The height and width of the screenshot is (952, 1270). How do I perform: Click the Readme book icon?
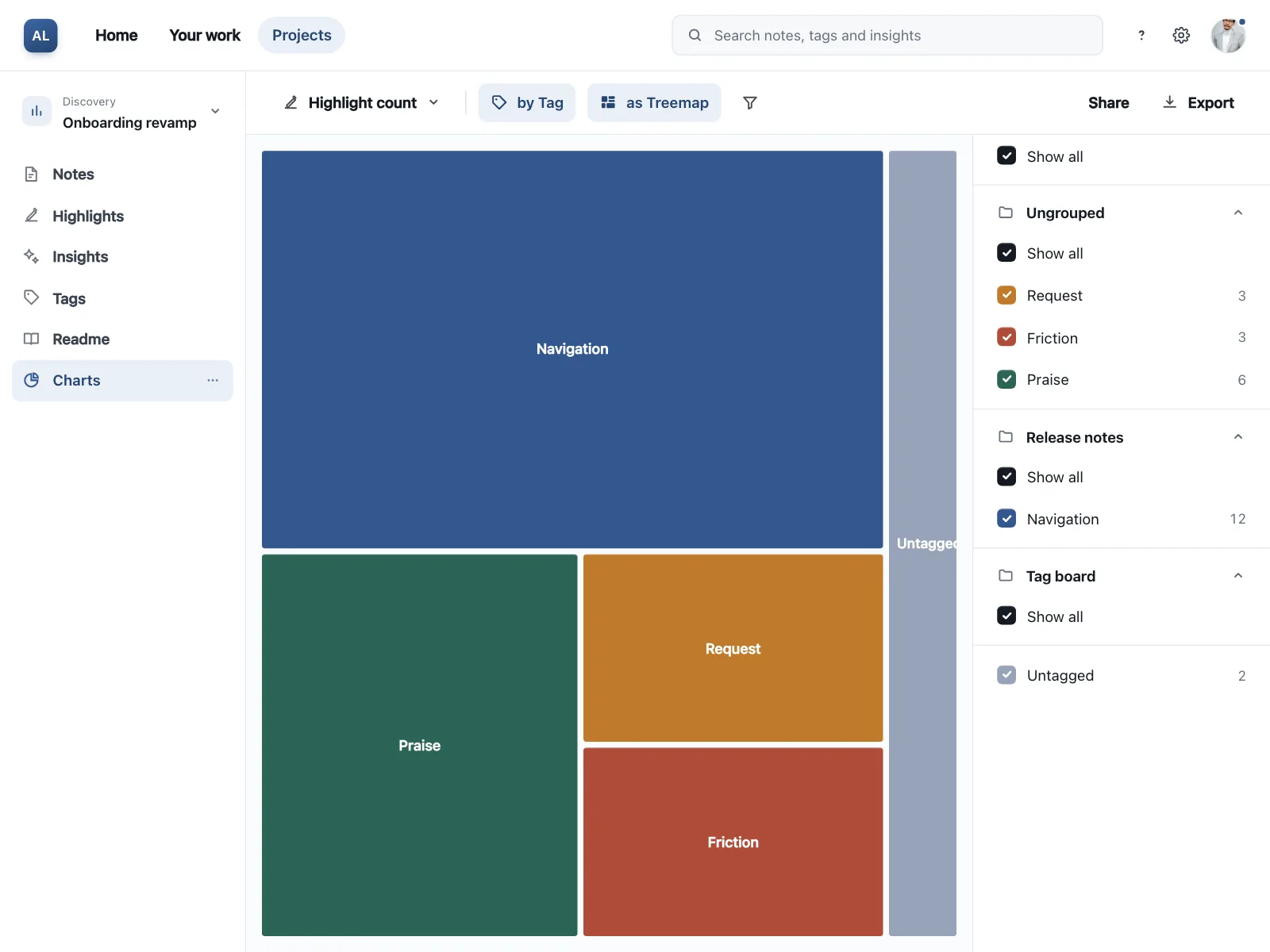pos(32,339)
